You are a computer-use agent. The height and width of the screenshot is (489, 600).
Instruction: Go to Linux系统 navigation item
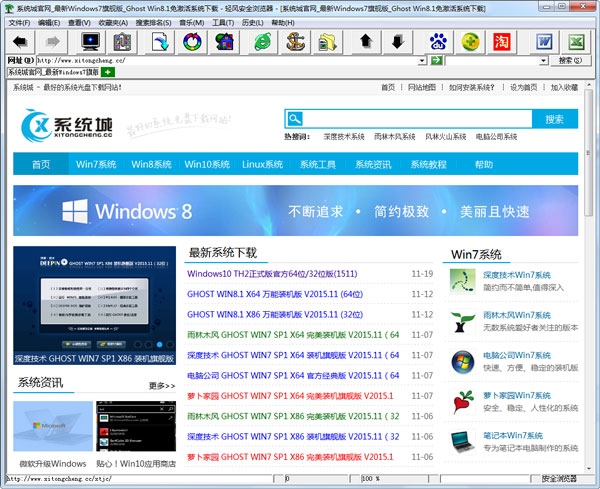coord(262,164)
